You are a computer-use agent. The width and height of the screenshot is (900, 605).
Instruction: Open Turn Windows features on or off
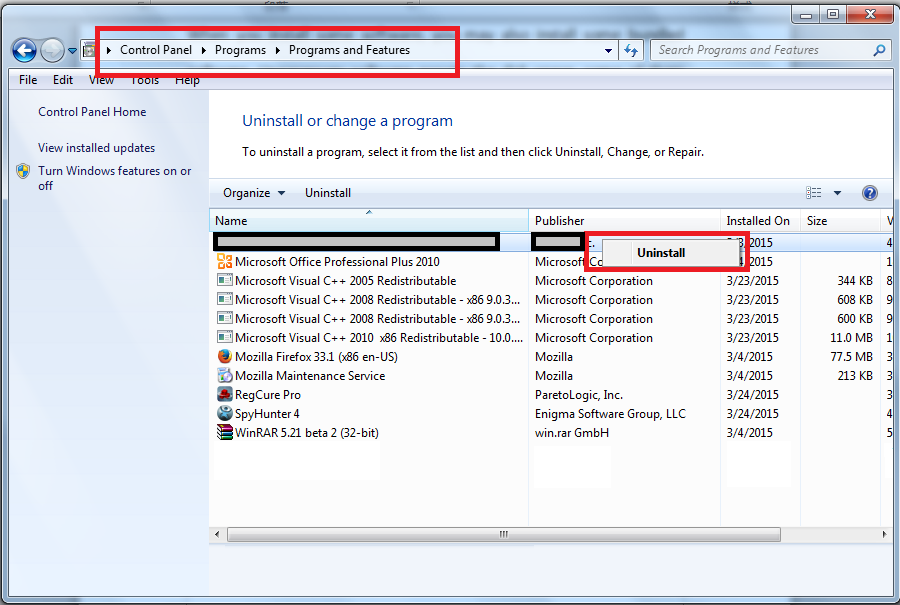(x=114, y=178)
